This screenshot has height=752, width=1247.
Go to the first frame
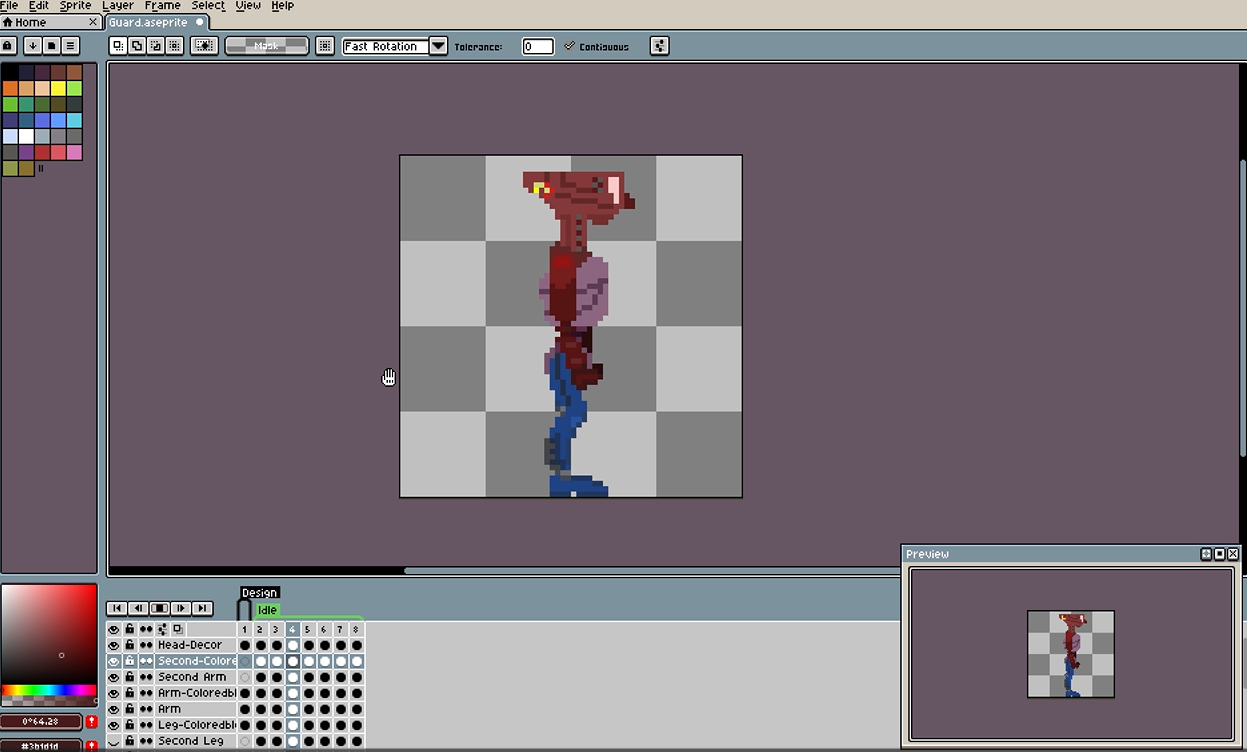click(x=116, y=608)
